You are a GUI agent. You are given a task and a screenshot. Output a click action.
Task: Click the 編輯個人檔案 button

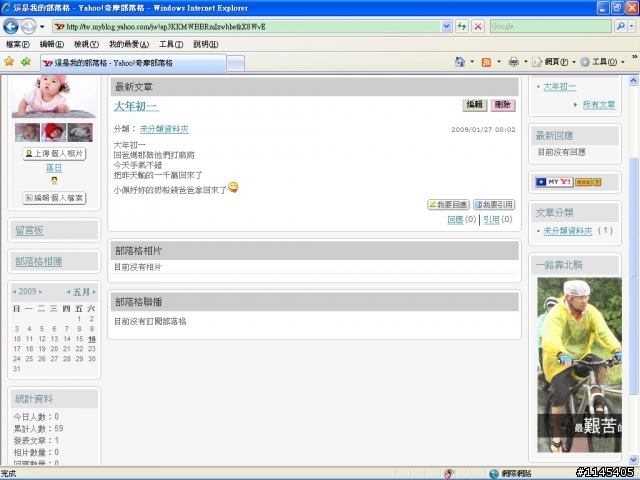[x=54, y=198]
